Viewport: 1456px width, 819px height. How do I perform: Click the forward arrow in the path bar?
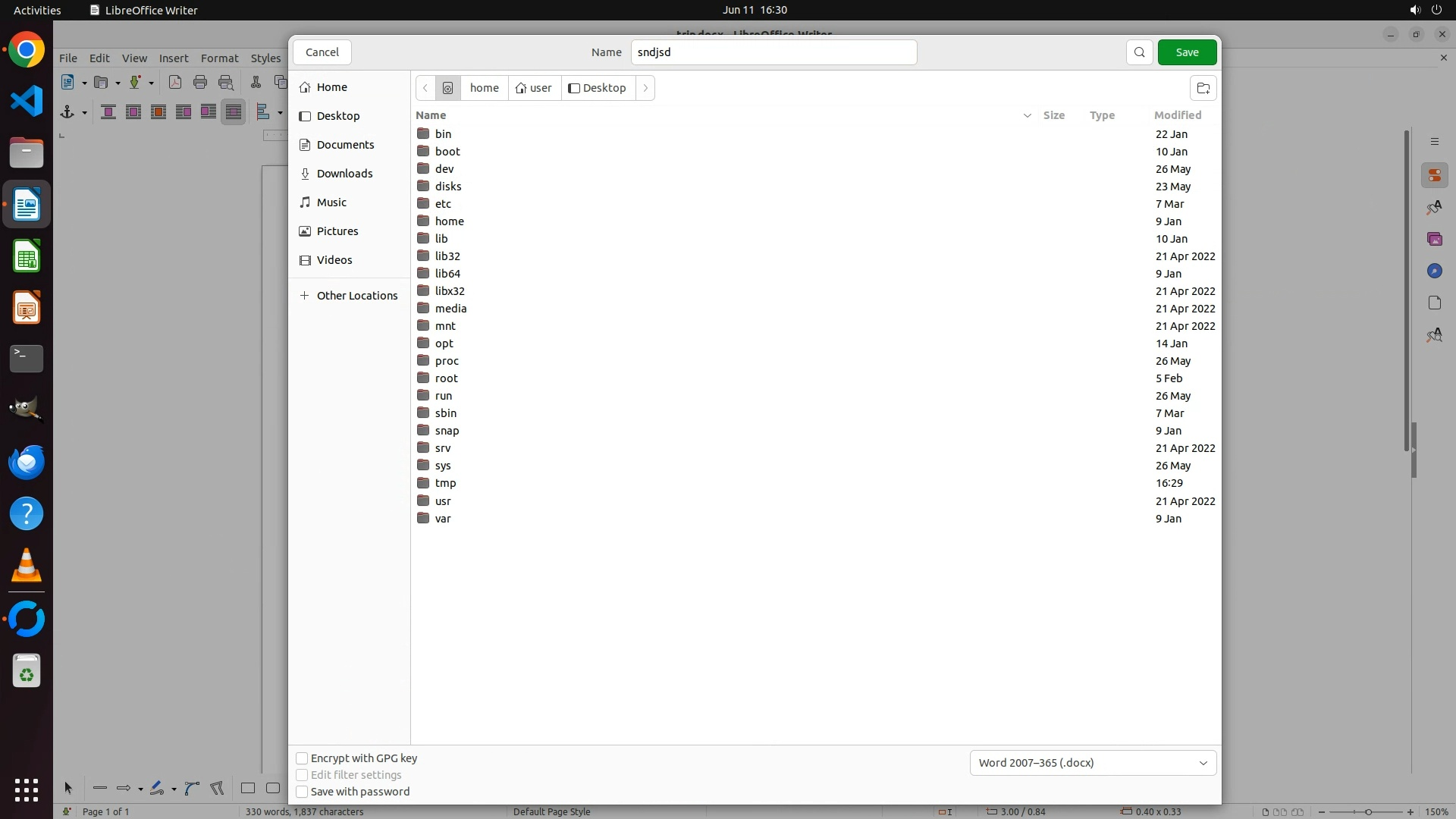[x=645, y=88]
